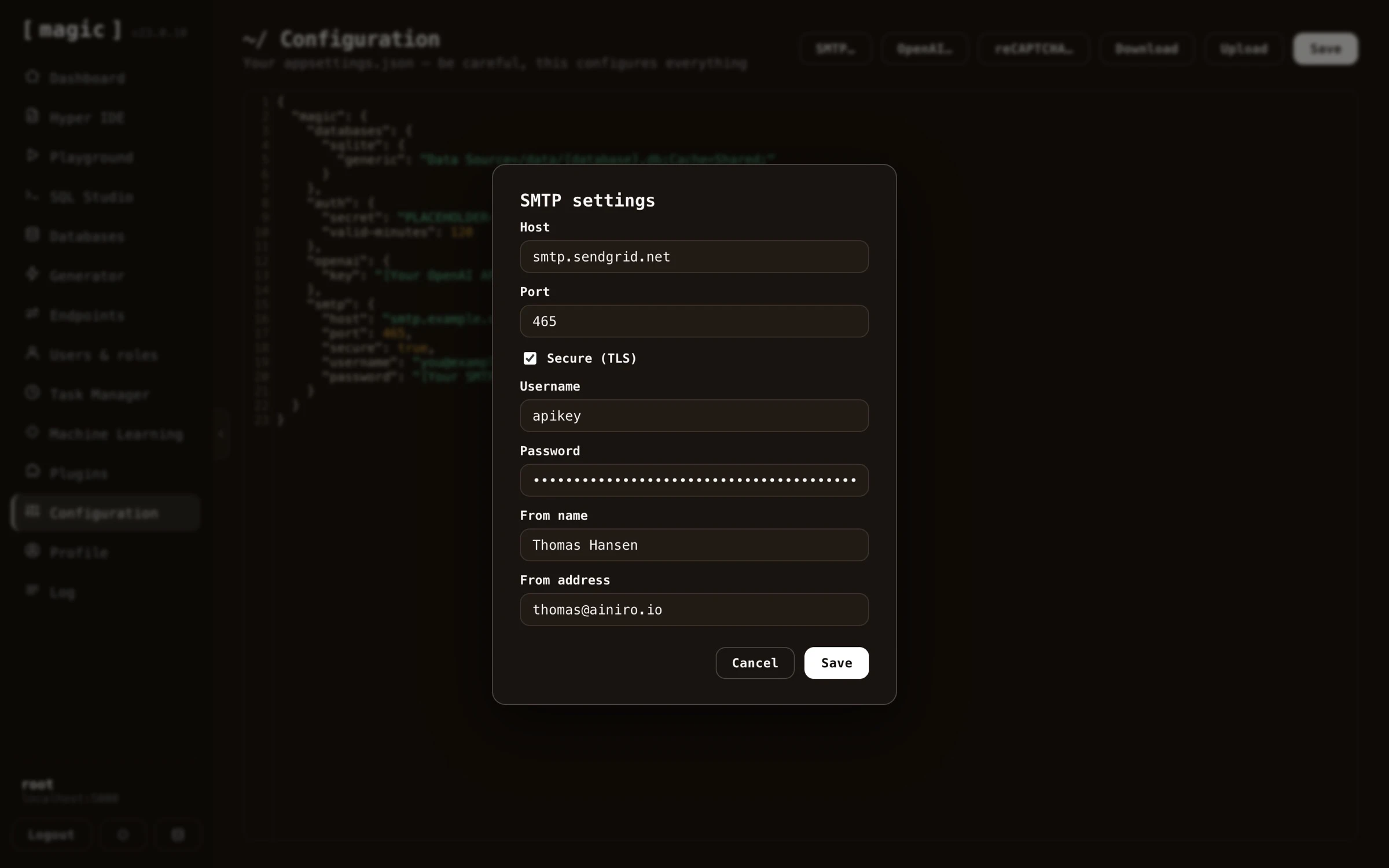The image size is (1389, 868).
Task: Click the Dashboard icon in the sidebar
Action: [32, 77]
